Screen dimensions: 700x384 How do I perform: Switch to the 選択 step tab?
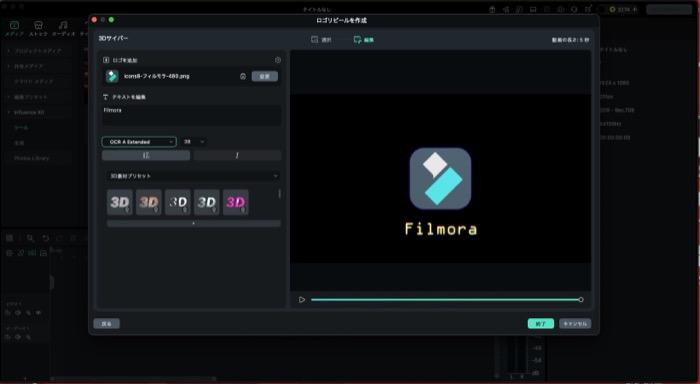click(321, 40)
